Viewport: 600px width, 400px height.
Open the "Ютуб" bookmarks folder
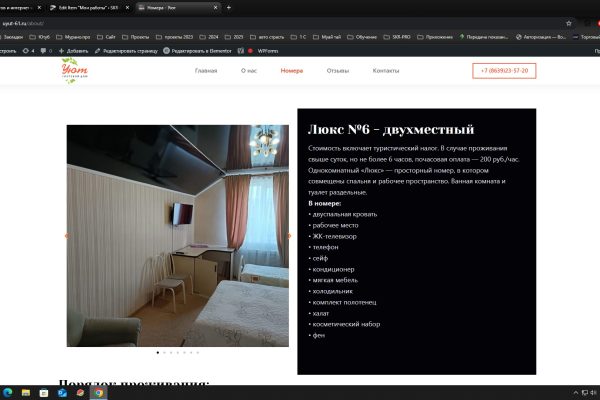[x=40, y=37]
